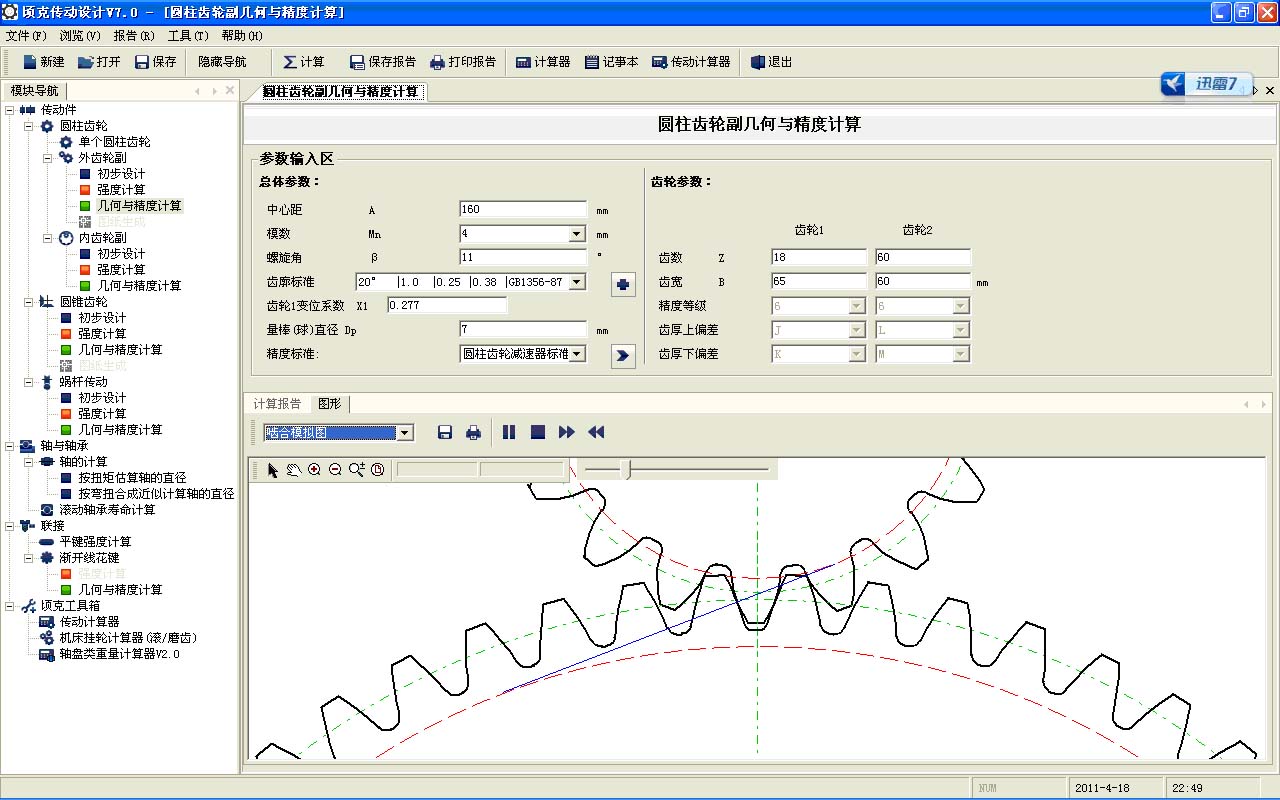Select the arrow pointer tool in graphic toolbar

pos(273,470)
